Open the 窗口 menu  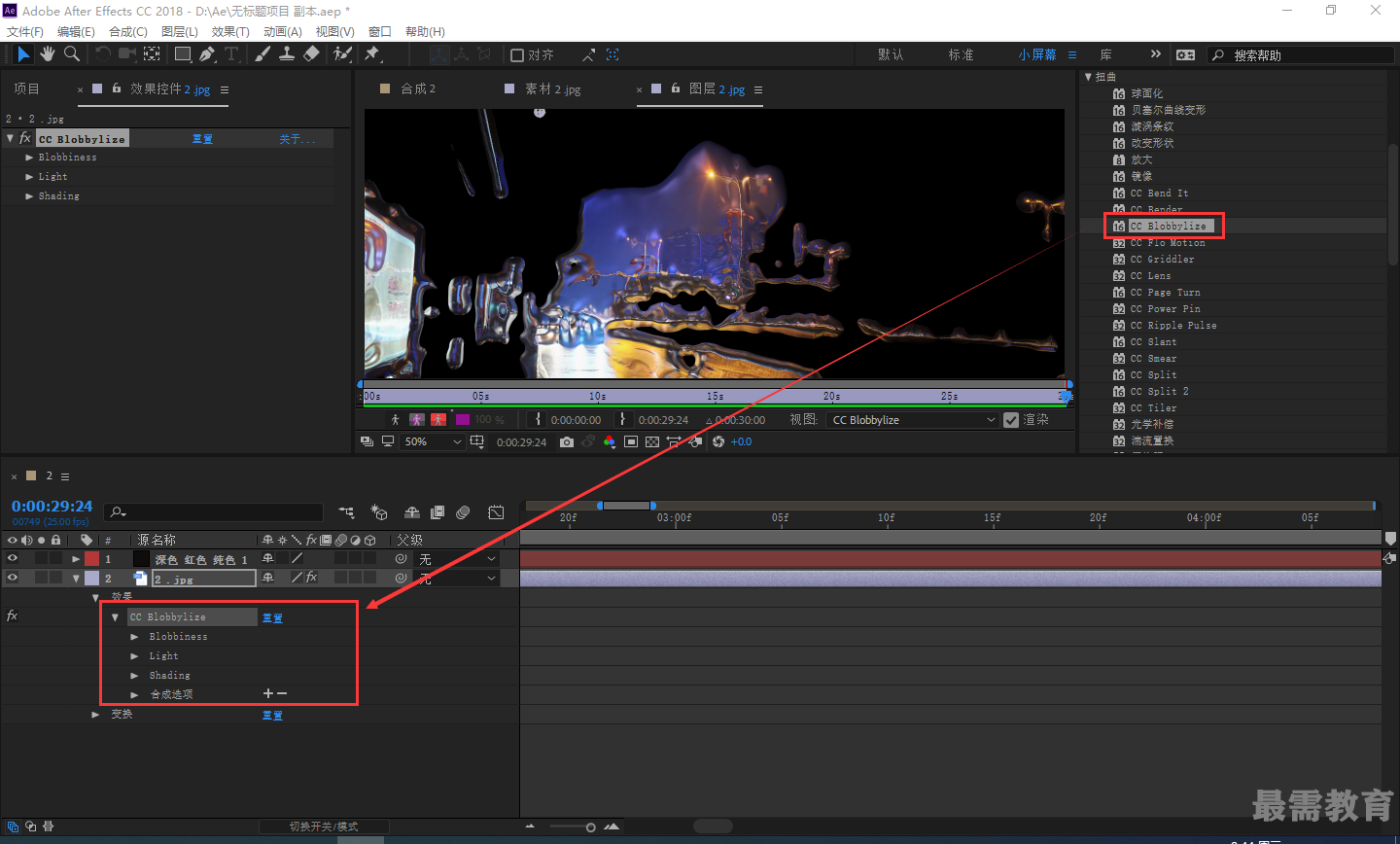[x=380, y=31]
